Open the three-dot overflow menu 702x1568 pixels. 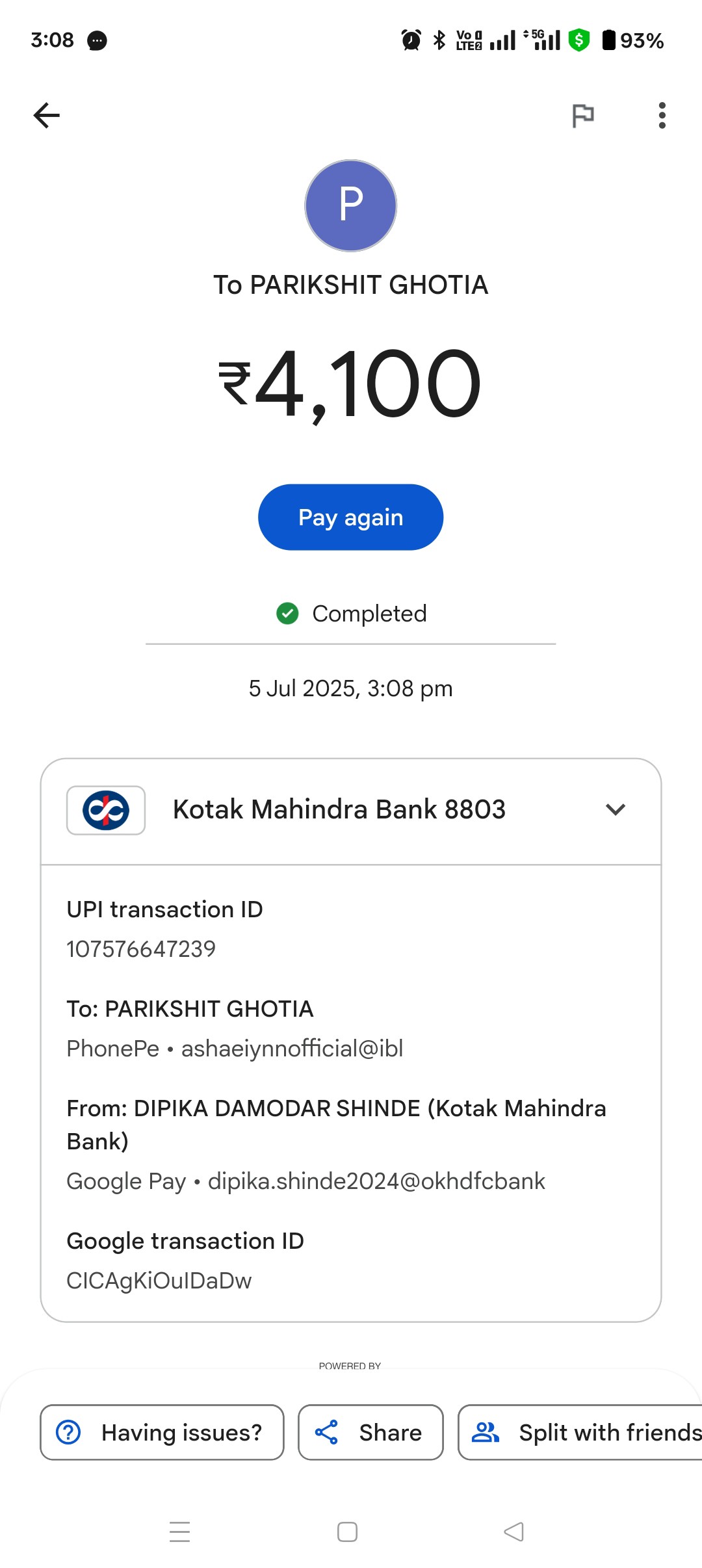click(662, 116)
